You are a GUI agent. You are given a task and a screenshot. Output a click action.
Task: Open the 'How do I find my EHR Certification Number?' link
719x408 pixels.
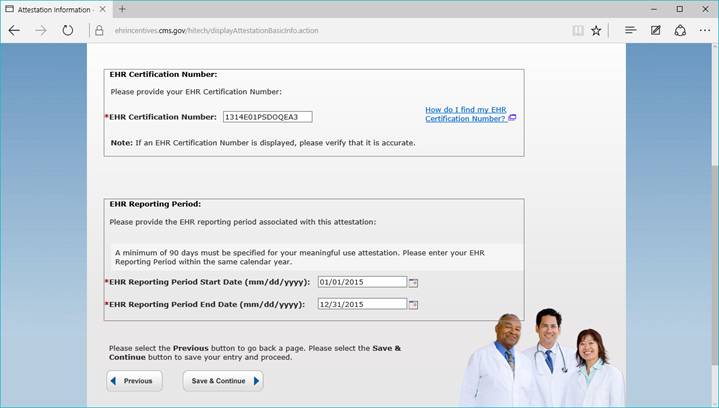(466, 114)
